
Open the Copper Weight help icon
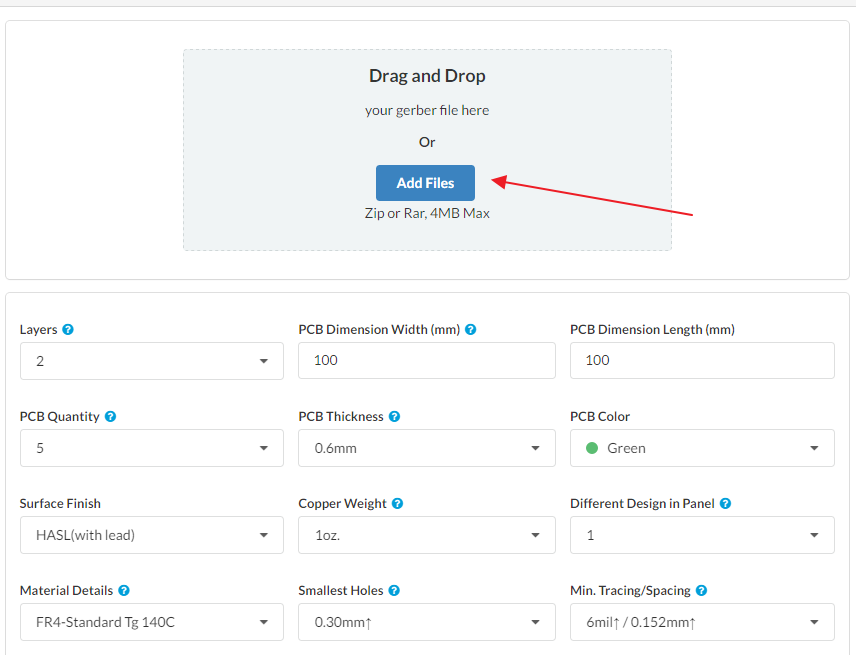tap(397, 503)
